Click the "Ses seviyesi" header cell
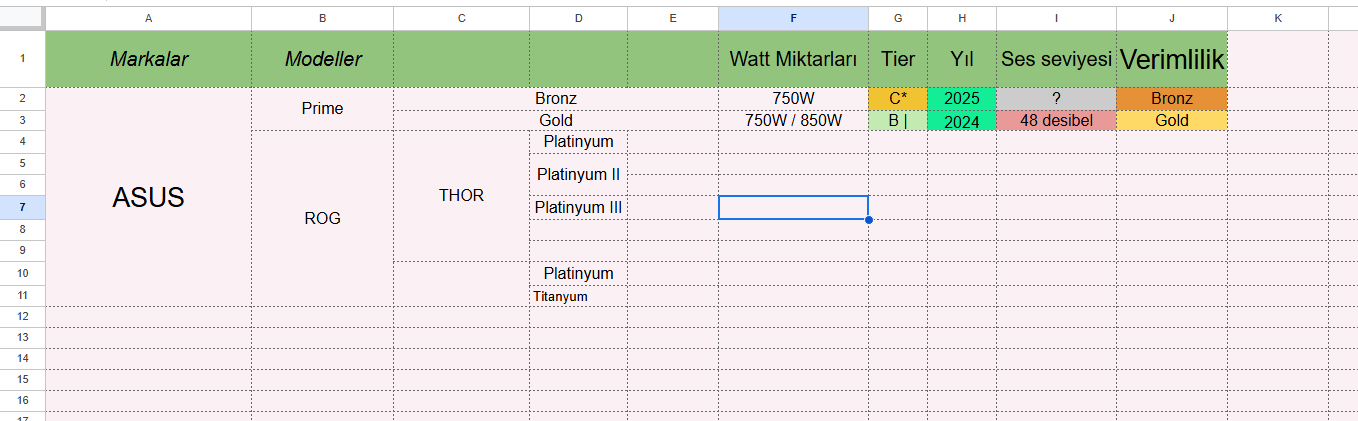 [x=1057, y=59]
